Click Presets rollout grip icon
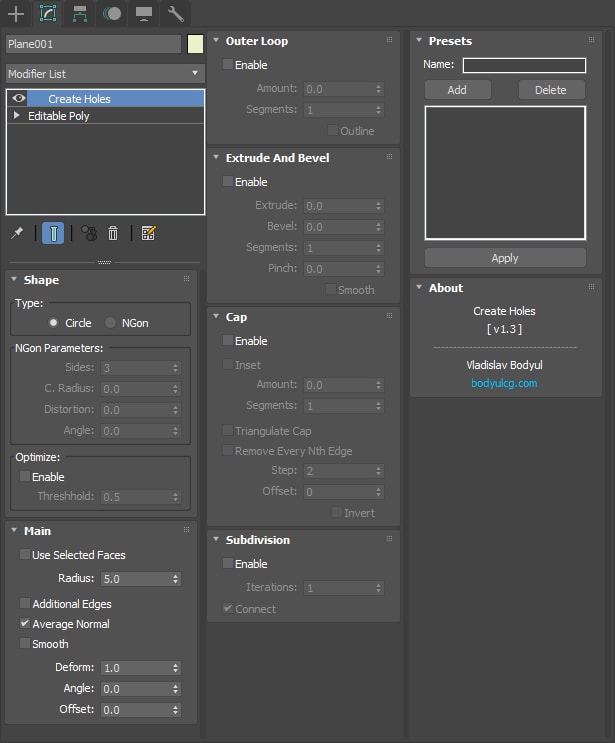615x743 pixels. pos(591,40)
